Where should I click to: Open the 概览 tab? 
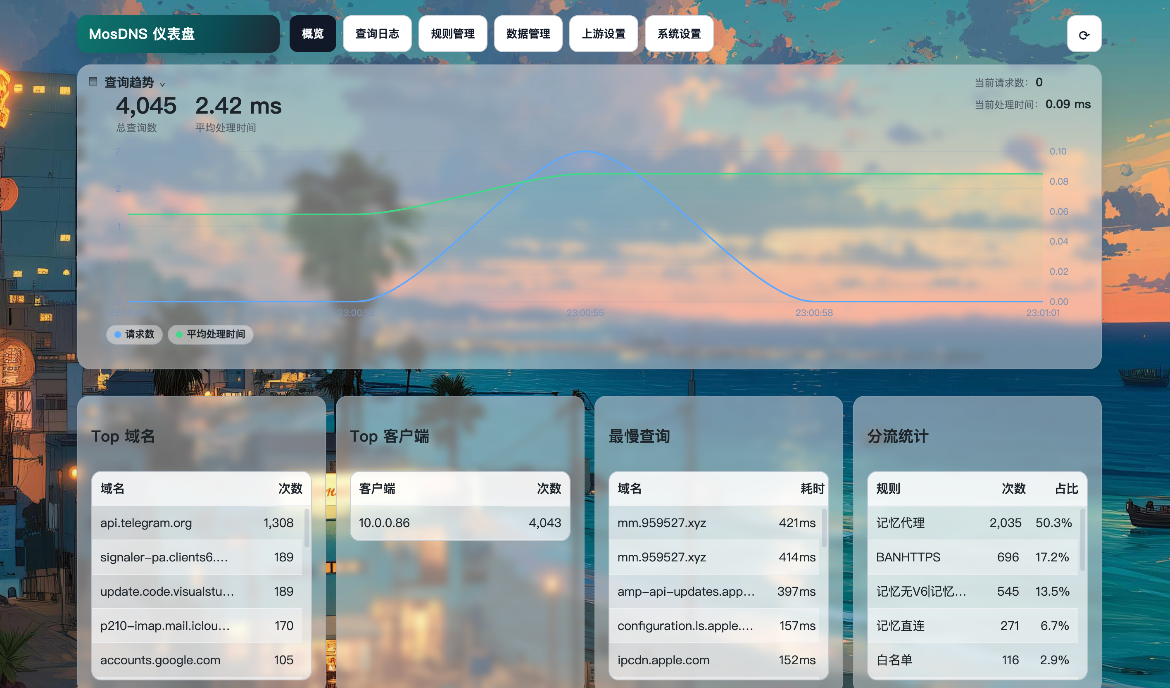[313, 34]
